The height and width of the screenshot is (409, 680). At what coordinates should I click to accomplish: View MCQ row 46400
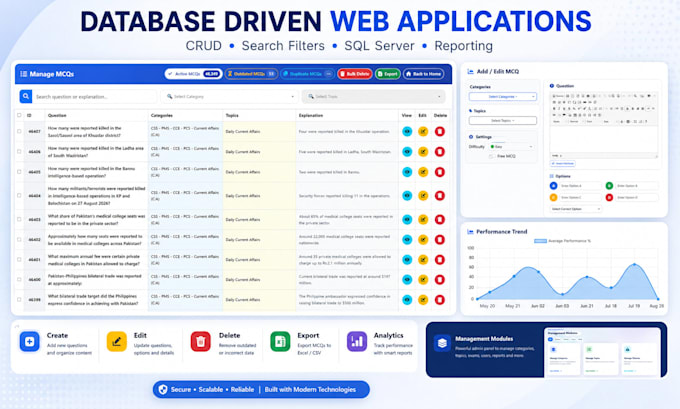tap(407, 279)
